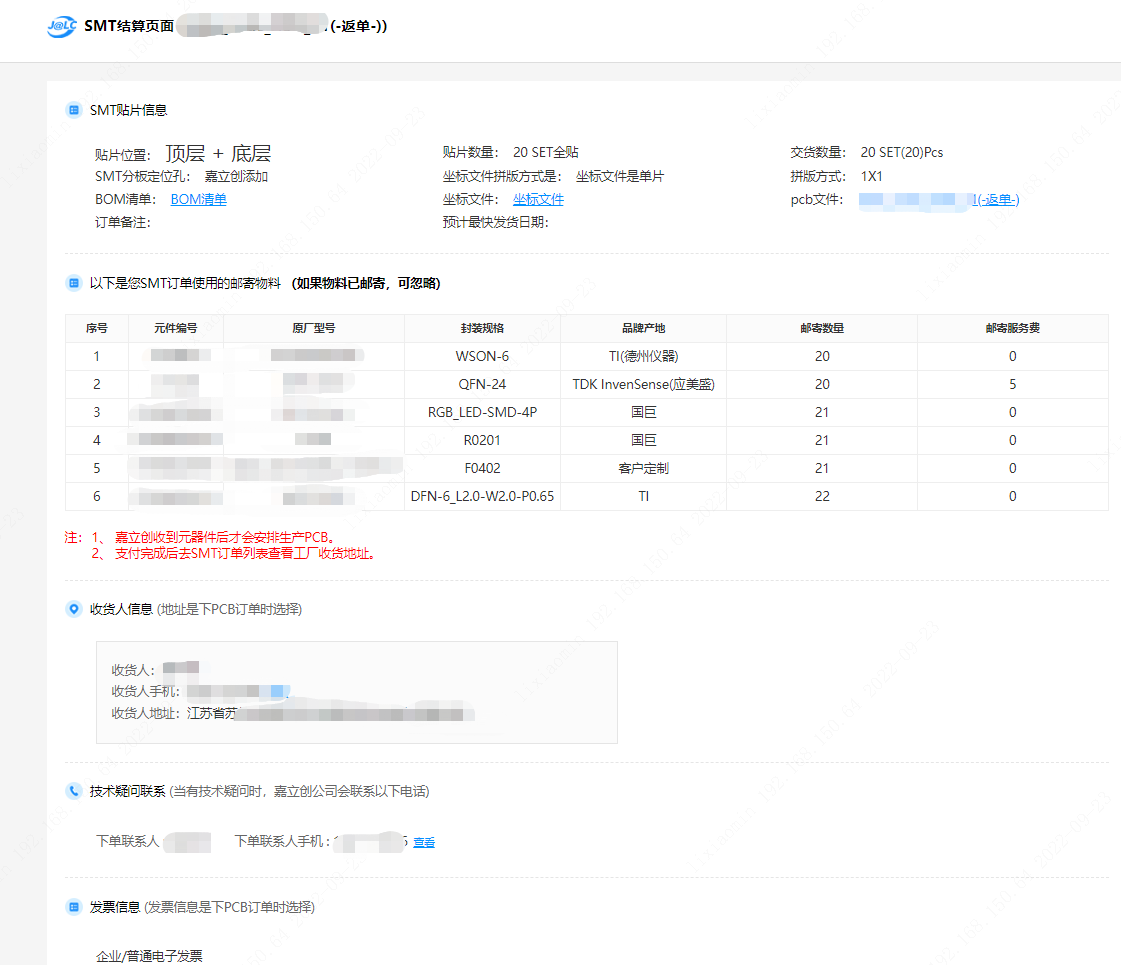Click the 原厂型号 column header
Screen dimensions: 1121x965
[x=314, y=328]
